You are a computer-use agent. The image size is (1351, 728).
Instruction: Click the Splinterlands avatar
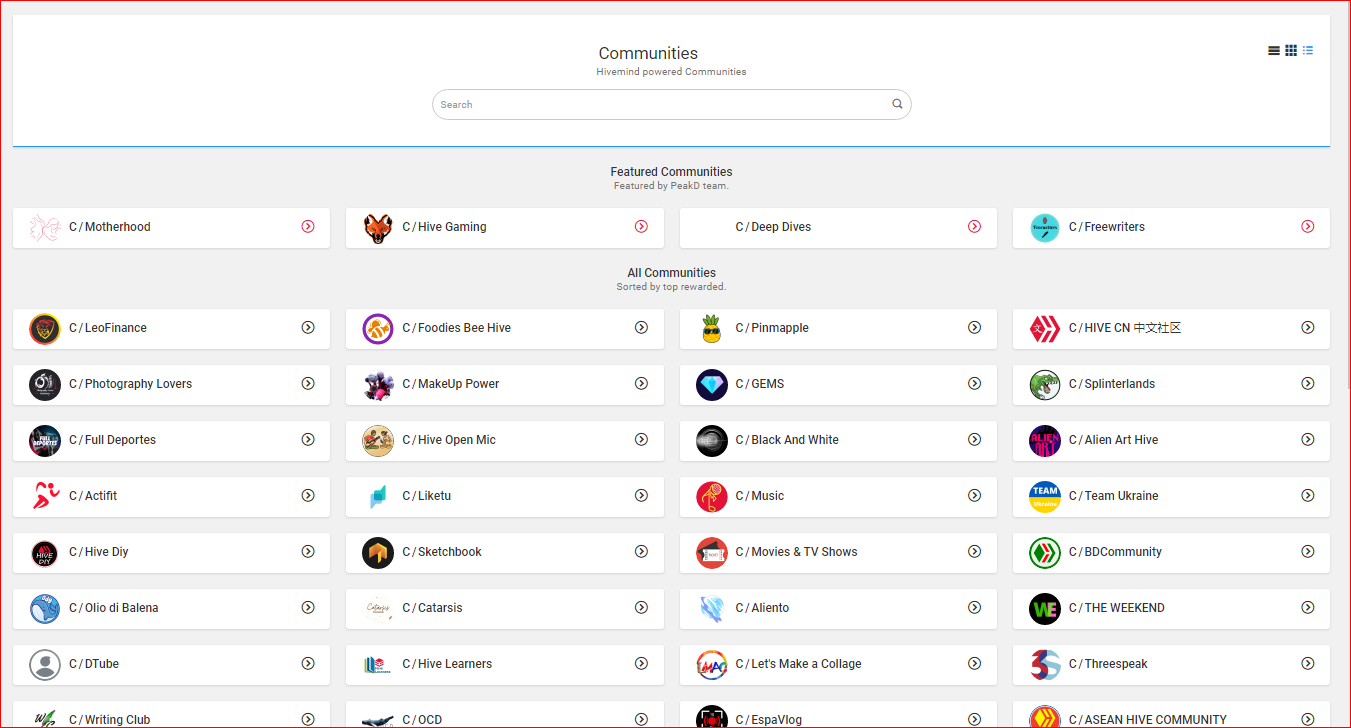1045,385
